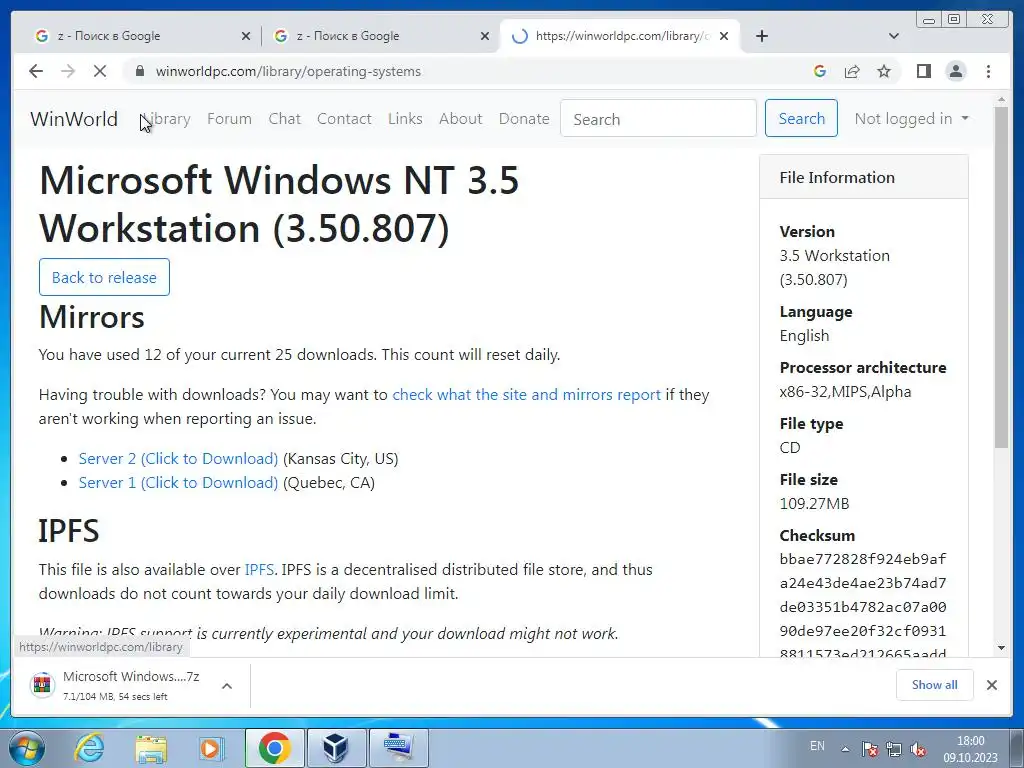Open the Chrome profile avatar
This screenshot has width=1024, height=768.
955,71
